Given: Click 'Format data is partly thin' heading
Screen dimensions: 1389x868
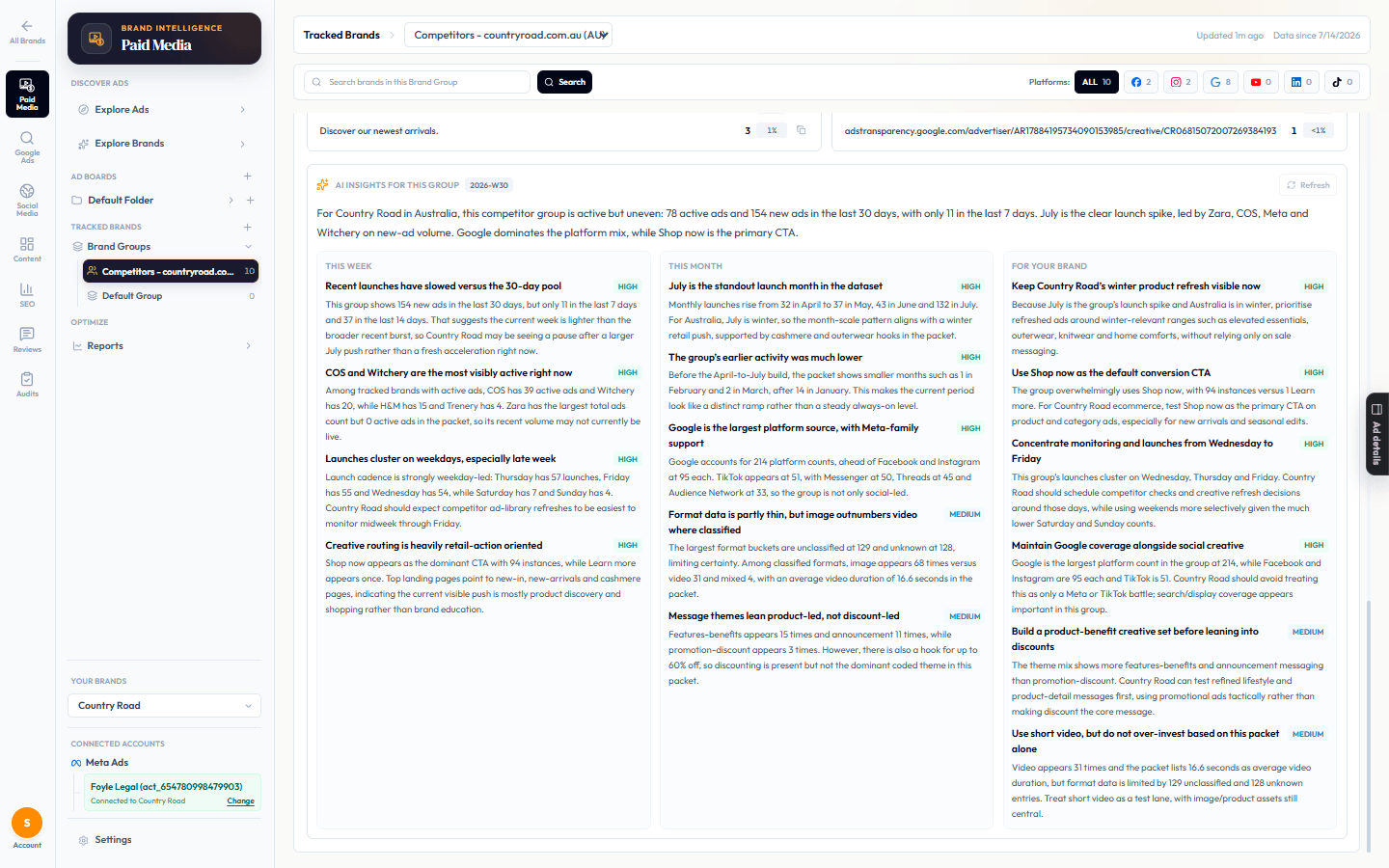Looking at the screenshot, I should (x=793, y=523).
